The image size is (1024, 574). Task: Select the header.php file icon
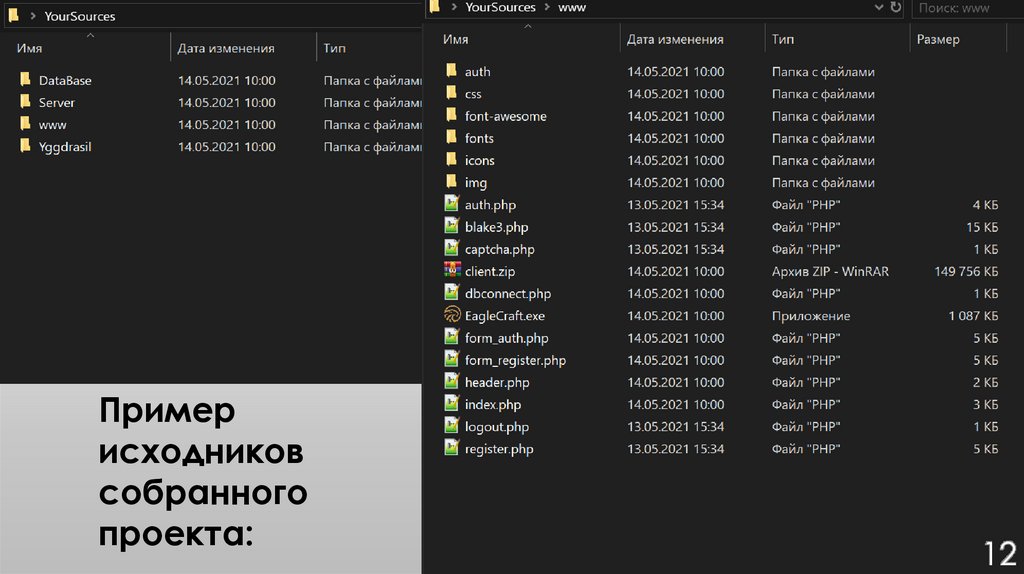click(x=451, y=381)
